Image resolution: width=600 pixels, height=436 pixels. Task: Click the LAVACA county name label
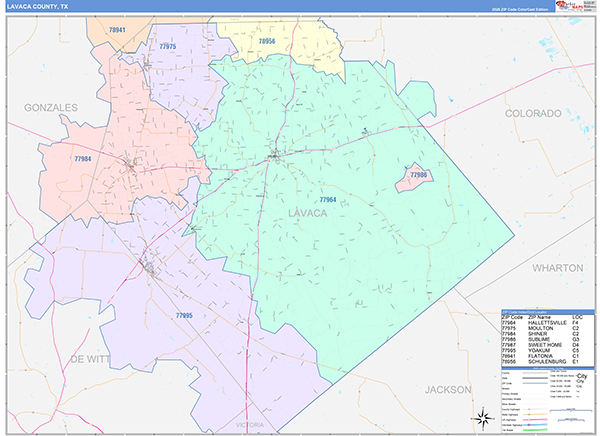308,213
